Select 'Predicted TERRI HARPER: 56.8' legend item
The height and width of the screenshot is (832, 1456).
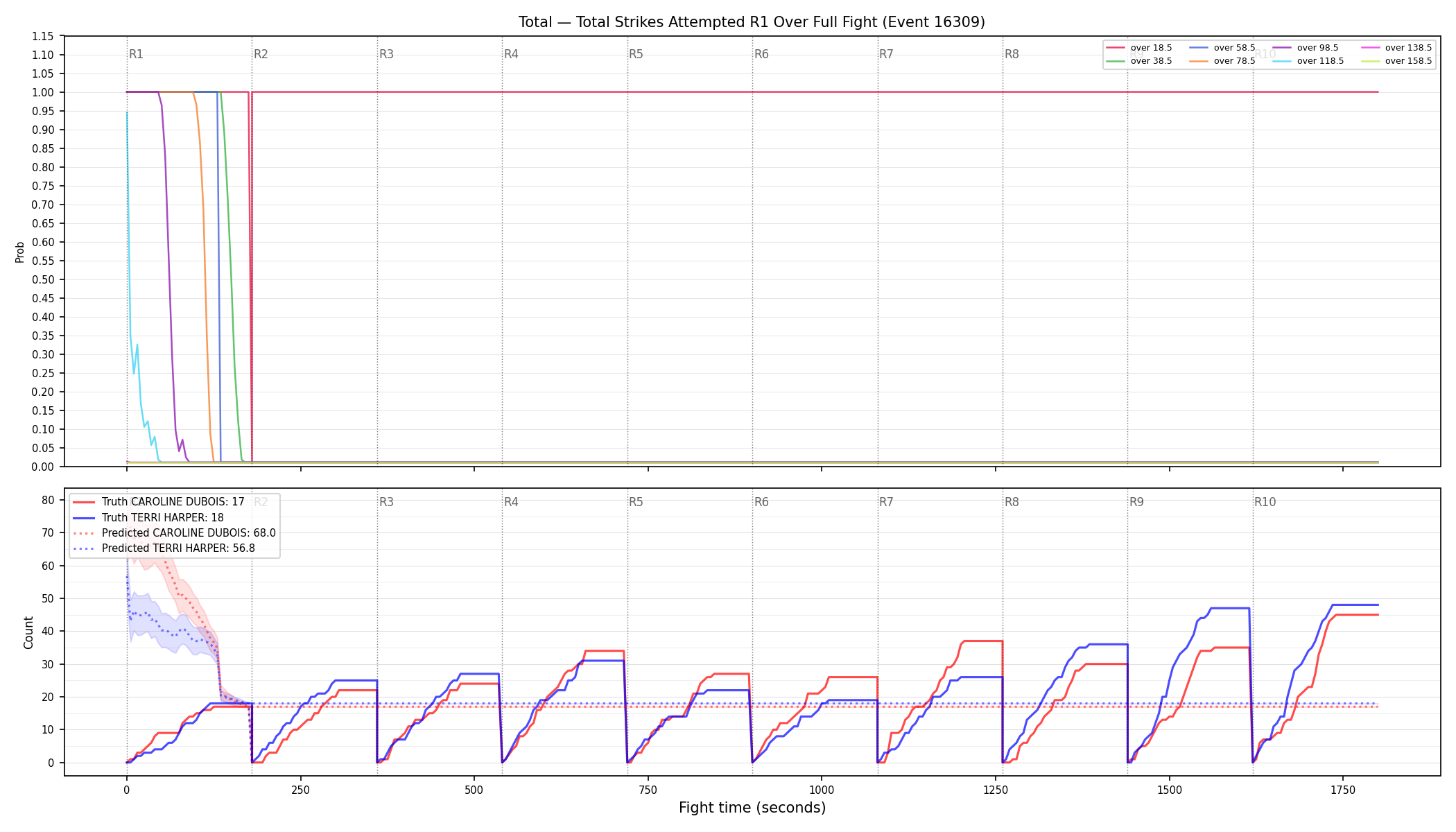[x=164, y=548]
